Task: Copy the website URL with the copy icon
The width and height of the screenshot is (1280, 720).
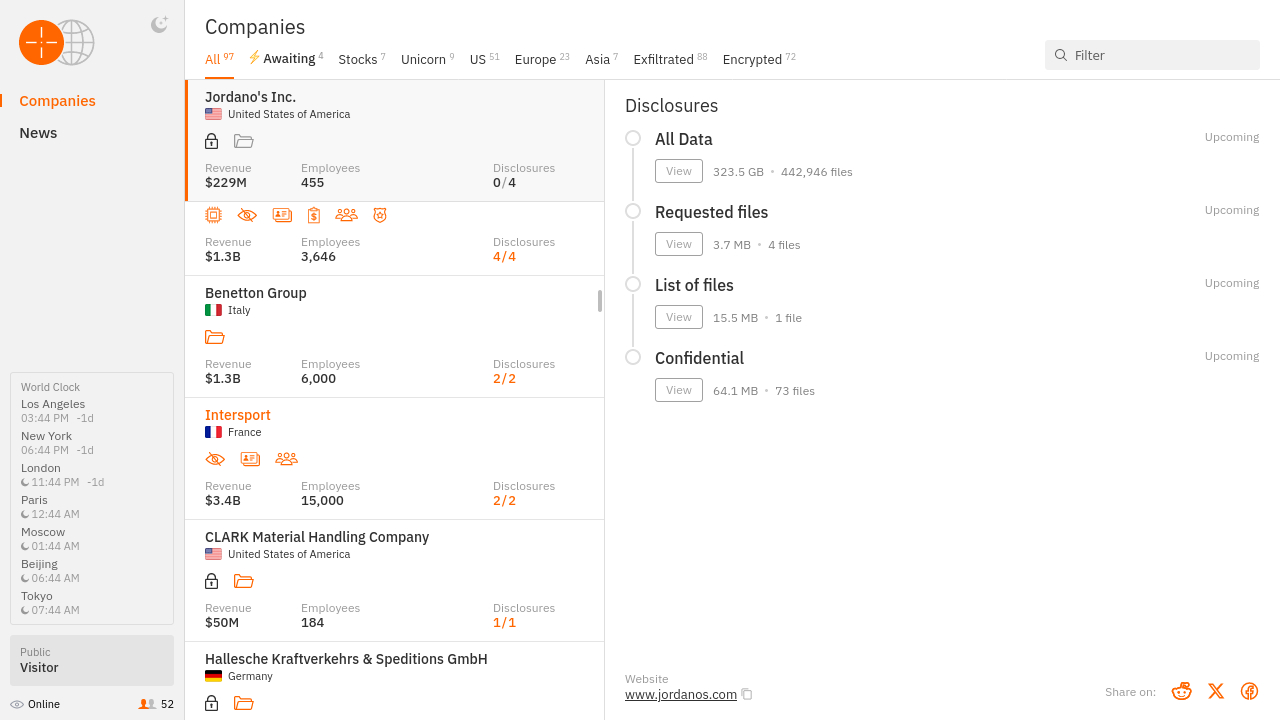Action: (747, 694)
